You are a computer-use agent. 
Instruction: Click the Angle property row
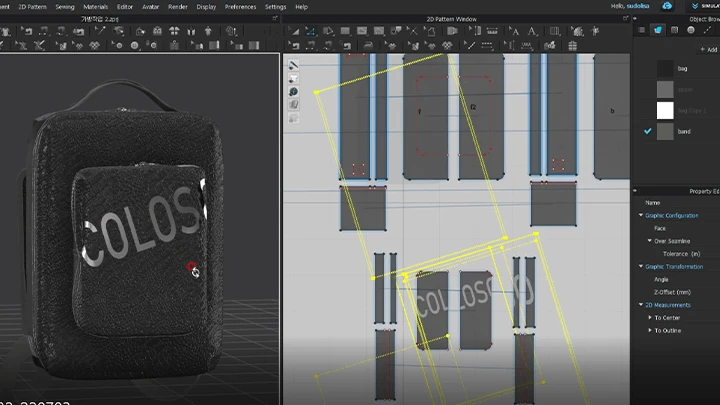tap(677, 279)
